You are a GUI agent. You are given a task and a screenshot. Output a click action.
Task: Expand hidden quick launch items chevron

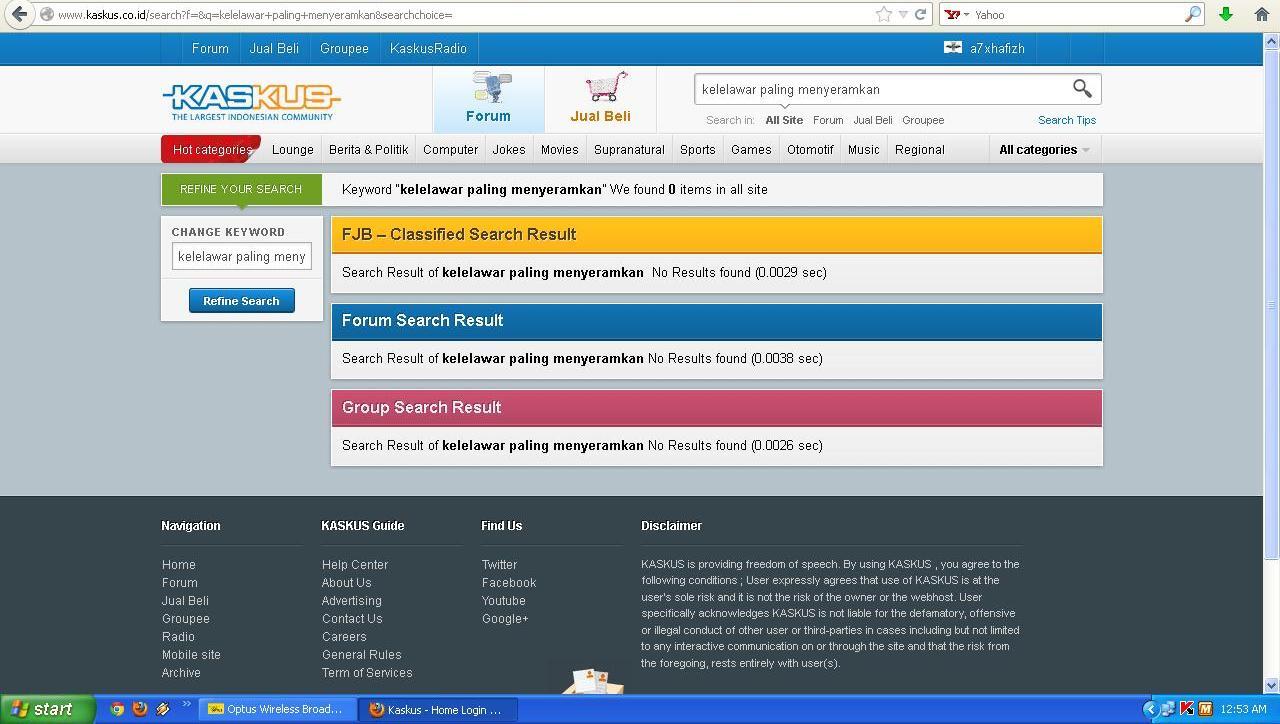(x=185, y=705)
